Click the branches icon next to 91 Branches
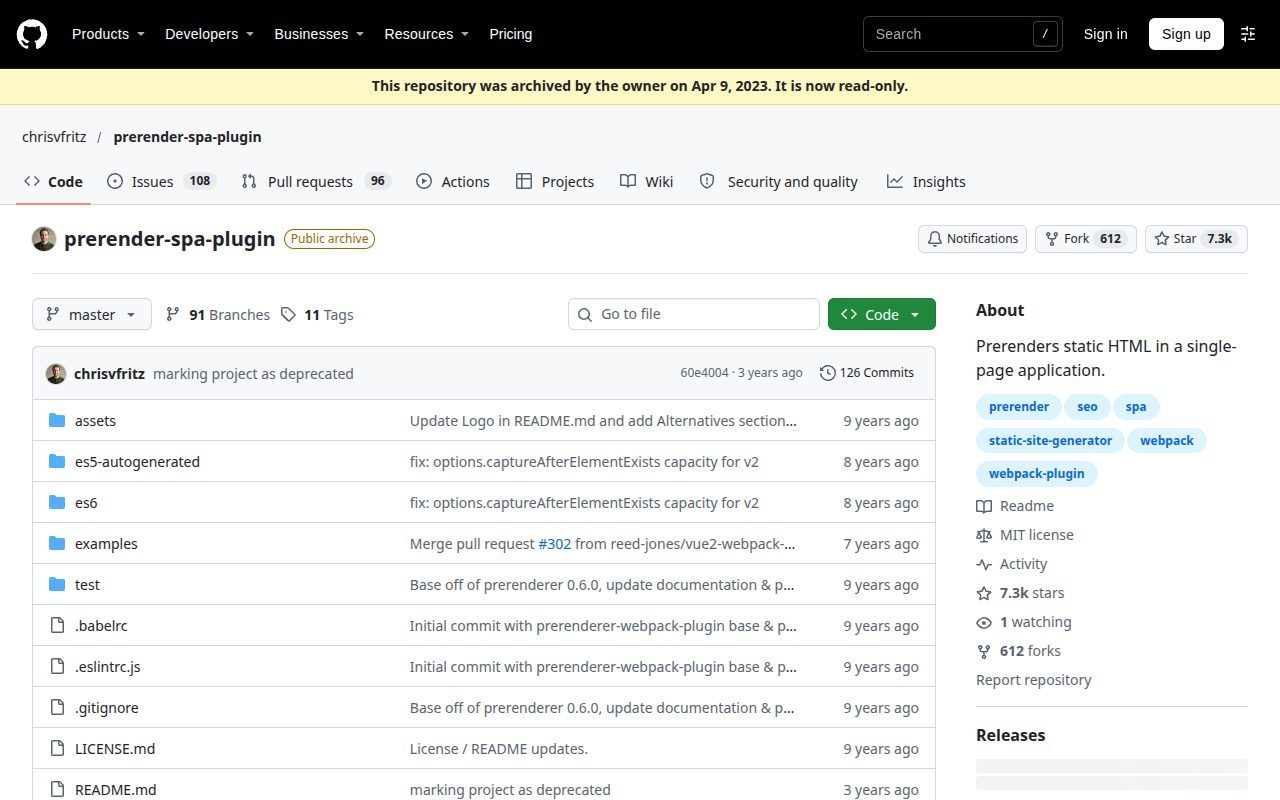The image size is (1280, 800). coord(173,315)
